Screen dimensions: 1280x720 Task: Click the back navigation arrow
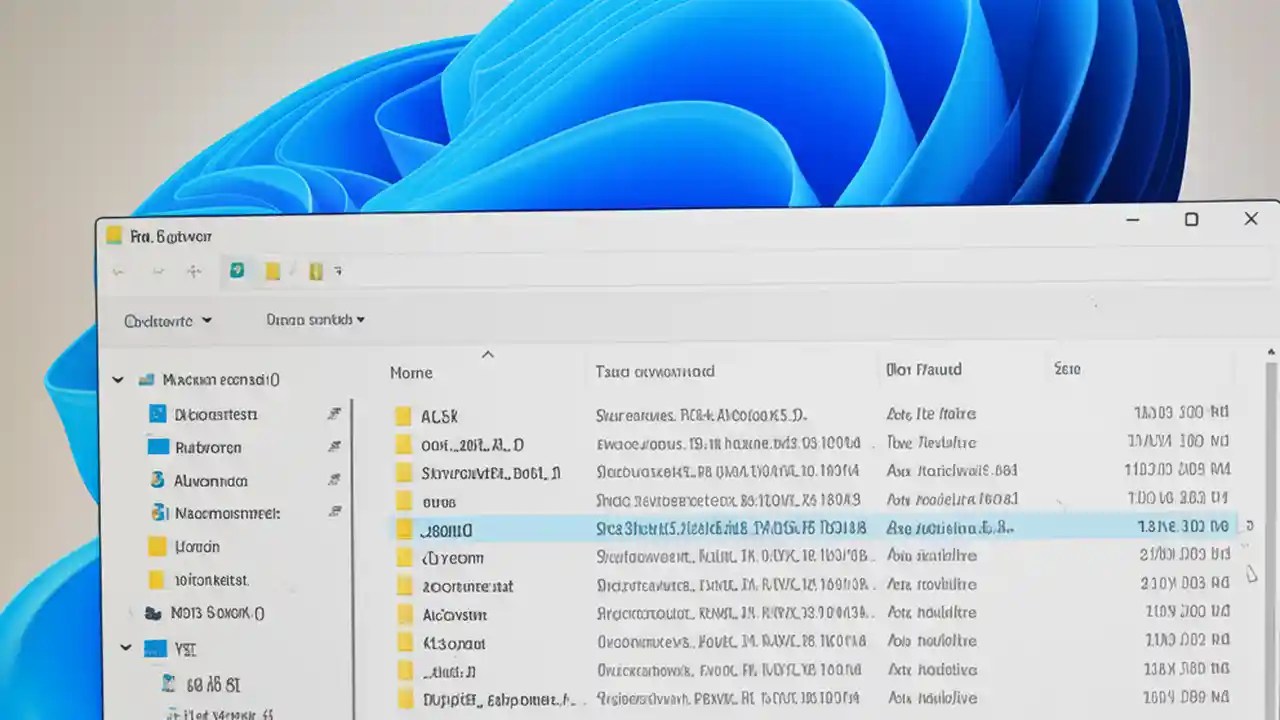[118, 271]
